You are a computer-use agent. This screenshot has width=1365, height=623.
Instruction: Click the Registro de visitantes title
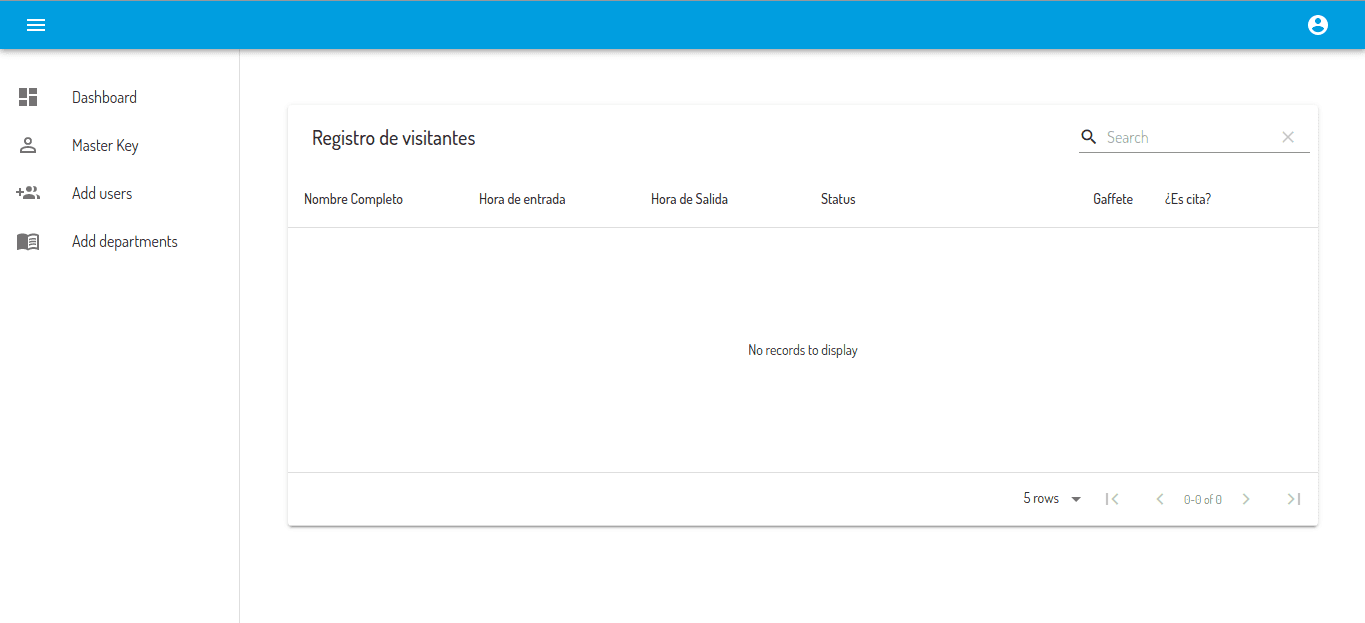pyautogui.click(x=394, y=138)
